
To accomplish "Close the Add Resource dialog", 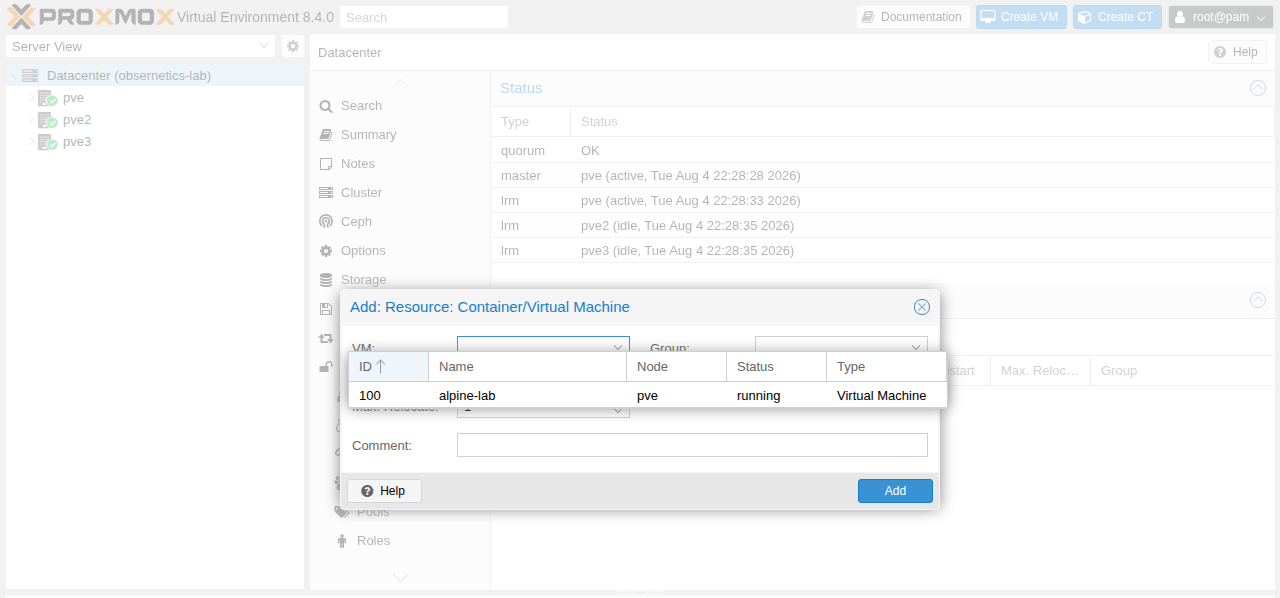I will [x=922, y=307].
